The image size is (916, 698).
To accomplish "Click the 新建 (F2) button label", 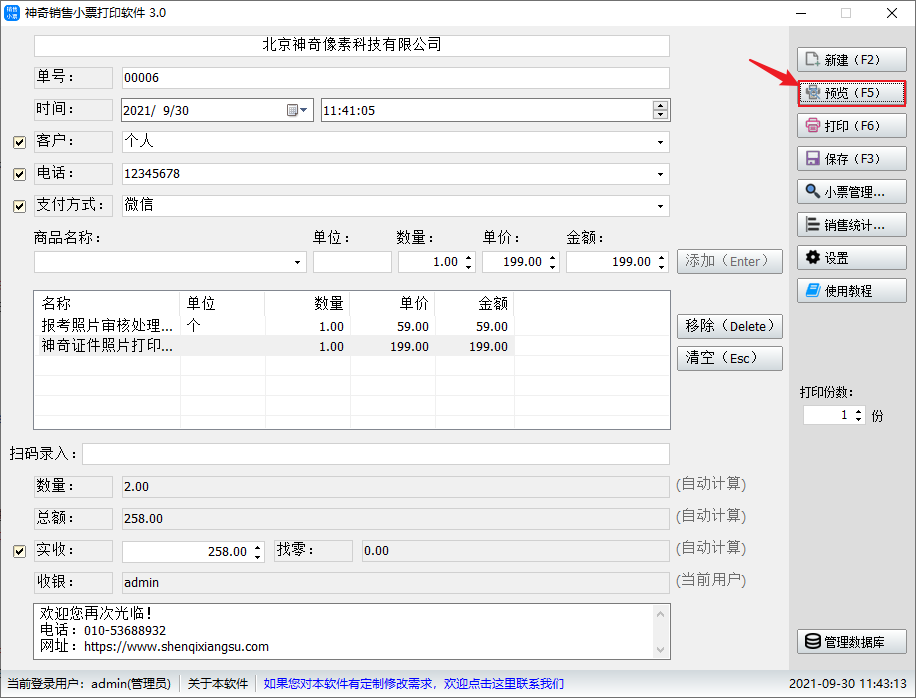I will coord(852,60).
